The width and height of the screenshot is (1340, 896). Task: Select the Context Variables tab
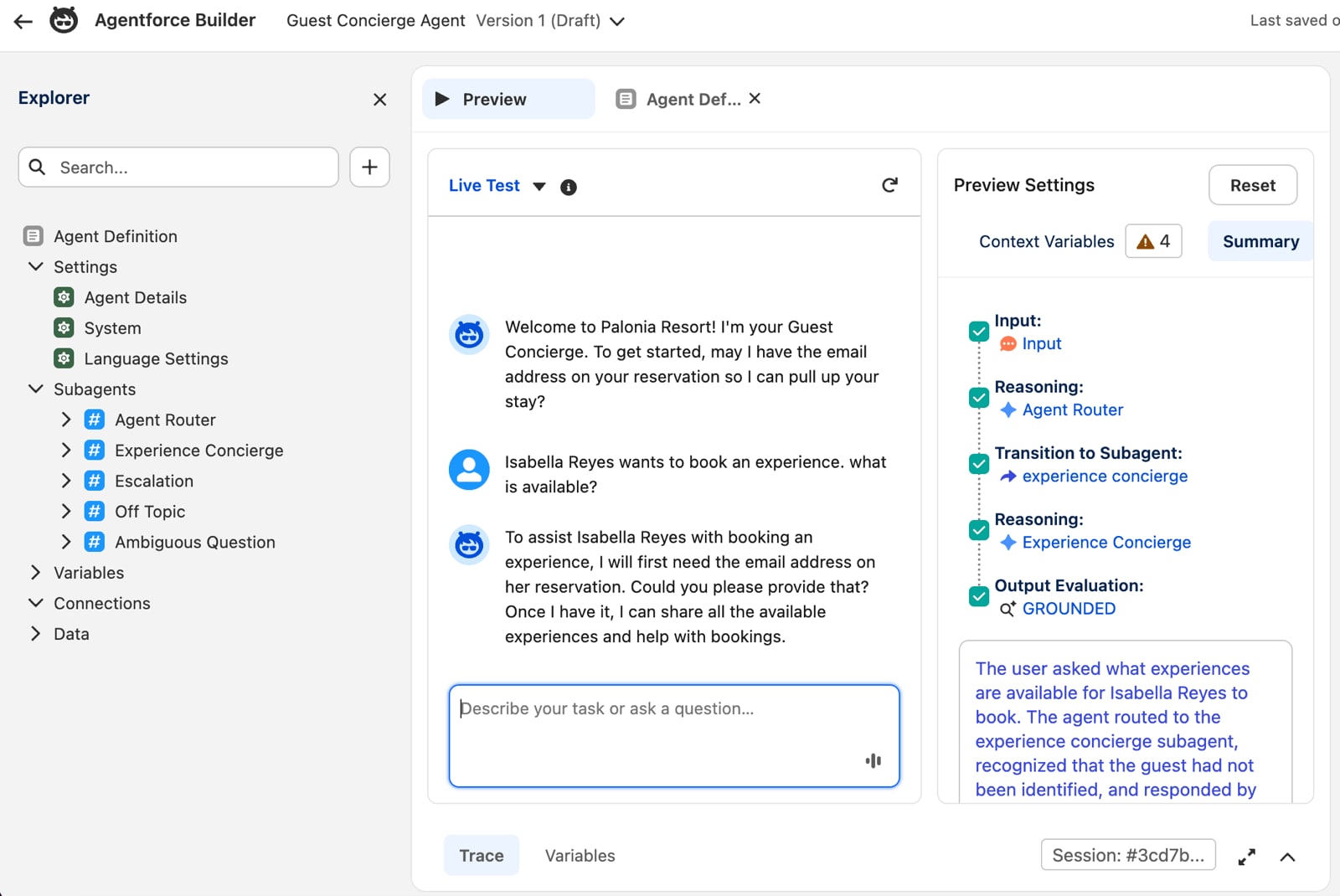(x=1046, y=241)
